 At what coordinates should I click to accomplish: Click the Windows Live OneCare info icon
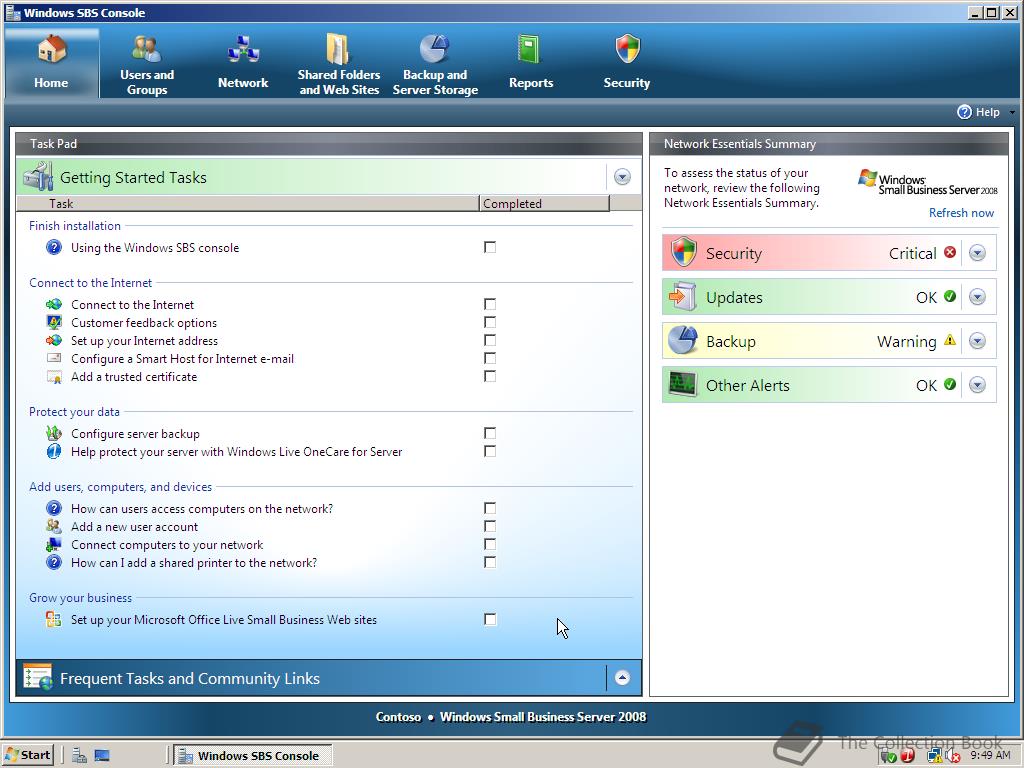click(54, 451)
